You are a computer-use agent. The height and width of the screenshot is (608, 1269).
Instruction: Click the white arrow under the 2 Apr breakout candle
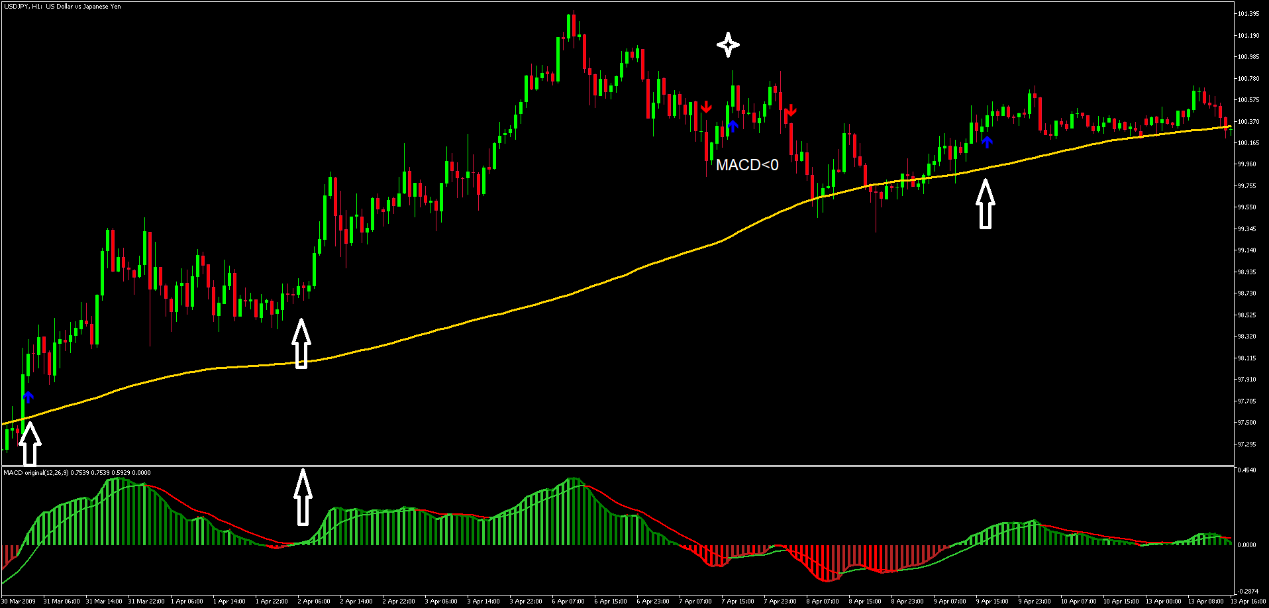point(300,343)
